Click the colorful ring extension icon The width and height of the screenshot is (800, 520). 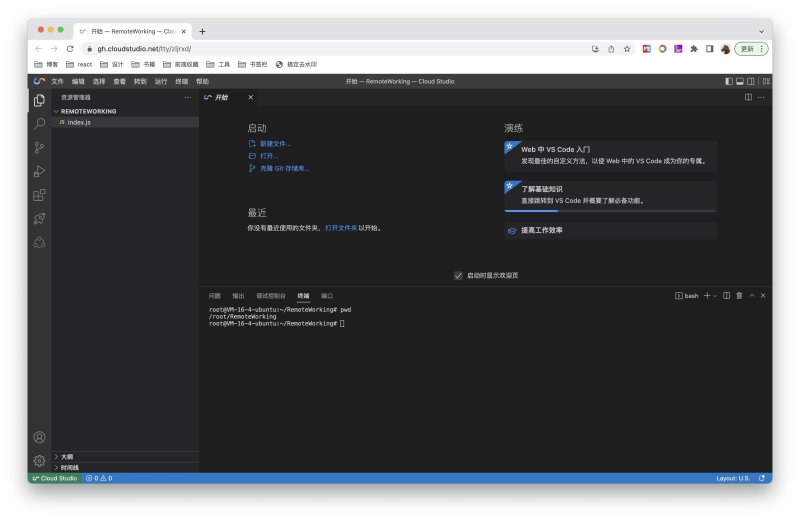(662, 49)
